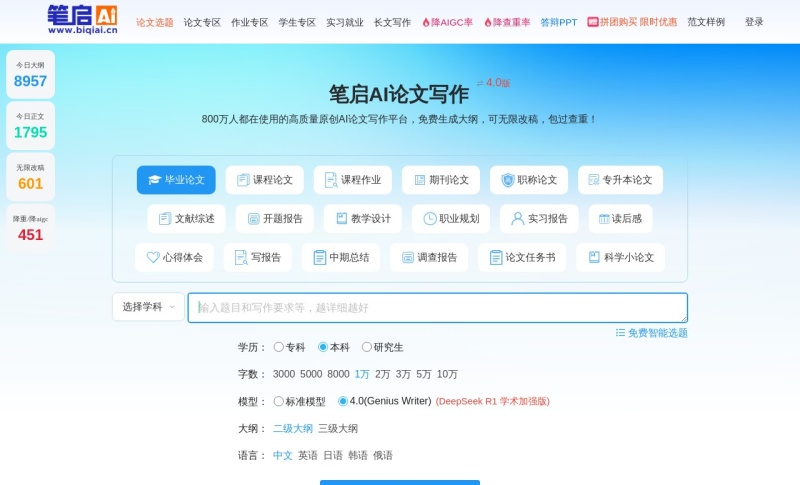The height and width of the screenshot is (485, 800).
Task: Select the 专科 education radio button
Action: tap(279, 347)
